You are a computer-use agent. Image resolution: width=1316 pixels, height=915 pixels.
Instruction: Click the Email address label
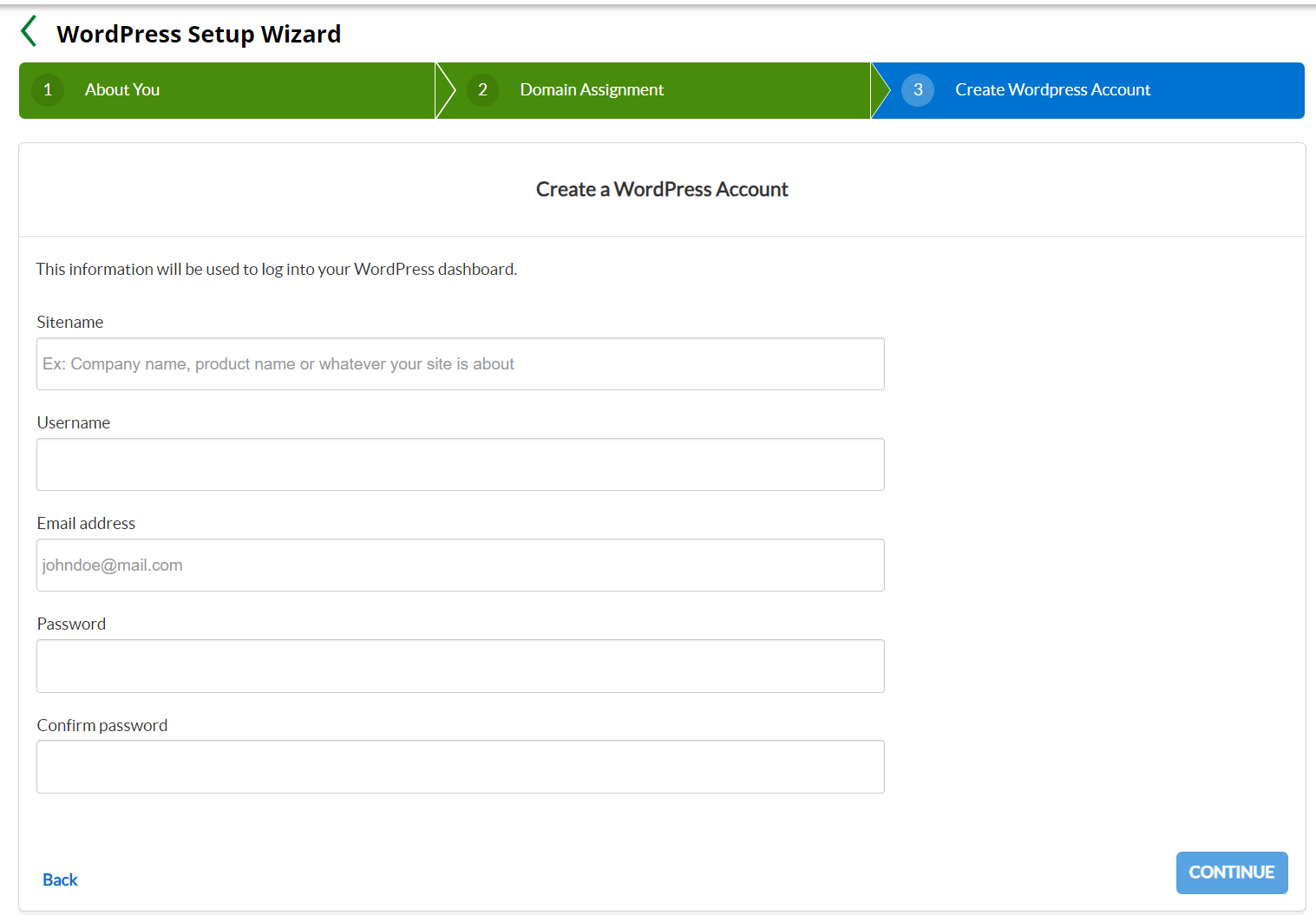pyautogui.click(x=86, y=523)
